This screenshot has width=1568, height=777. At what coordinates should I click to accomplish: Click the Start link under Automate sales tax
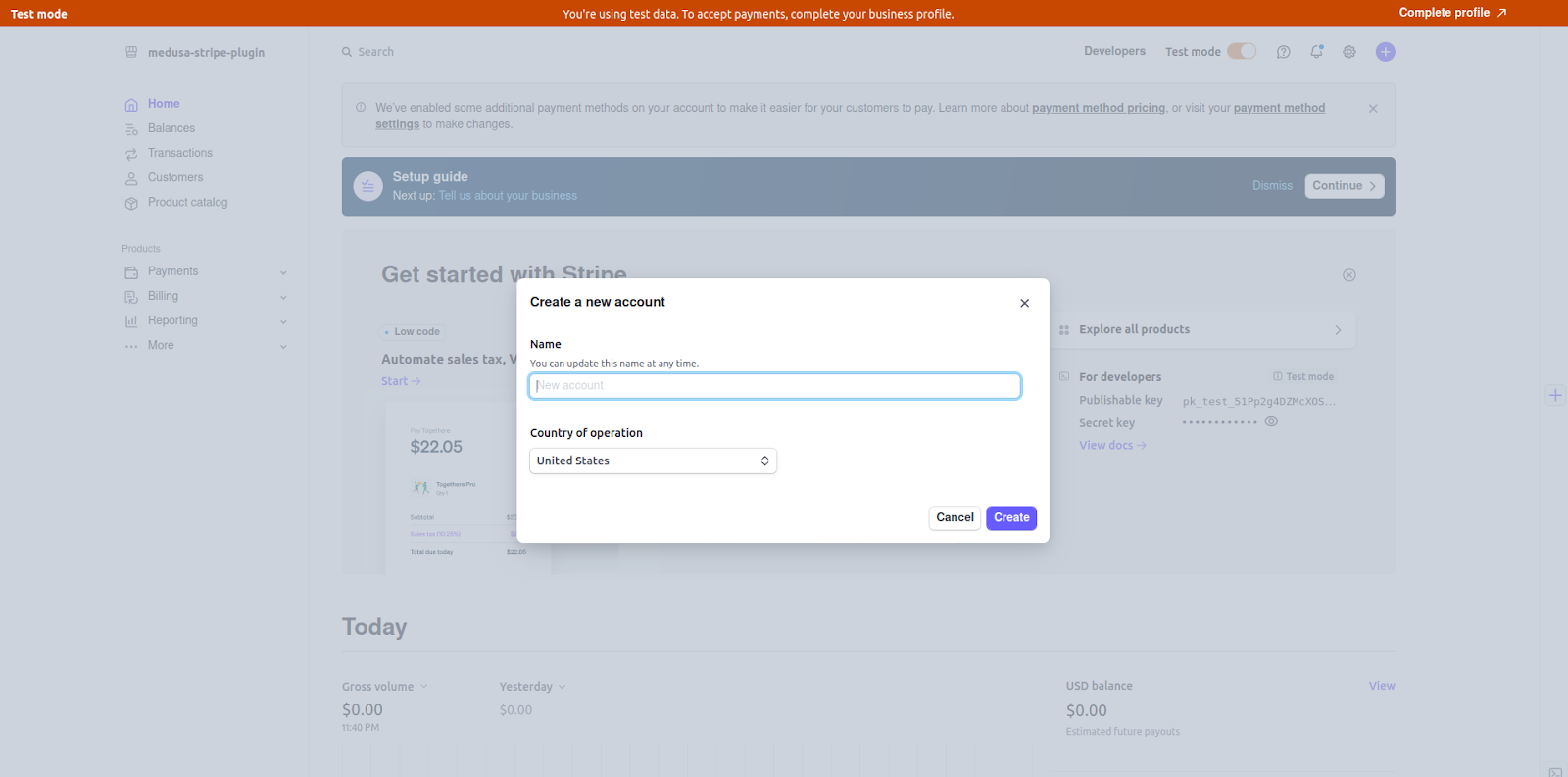click(x=401, y=381)
